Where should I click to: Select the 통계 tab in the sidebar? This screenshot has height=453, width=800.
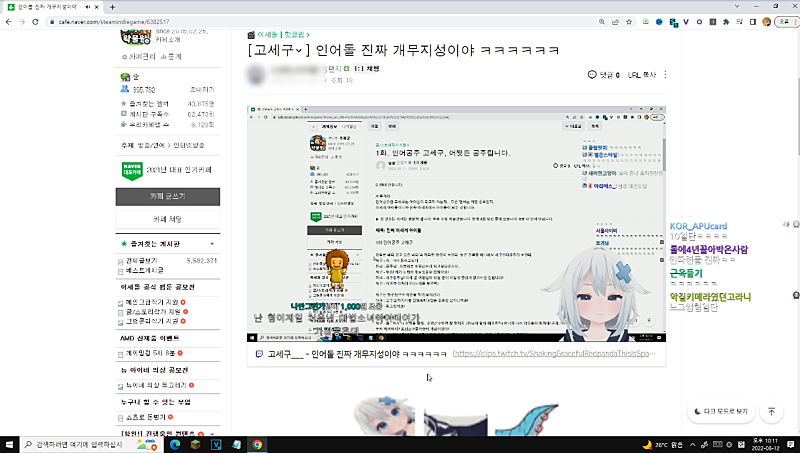pos(171,57)
